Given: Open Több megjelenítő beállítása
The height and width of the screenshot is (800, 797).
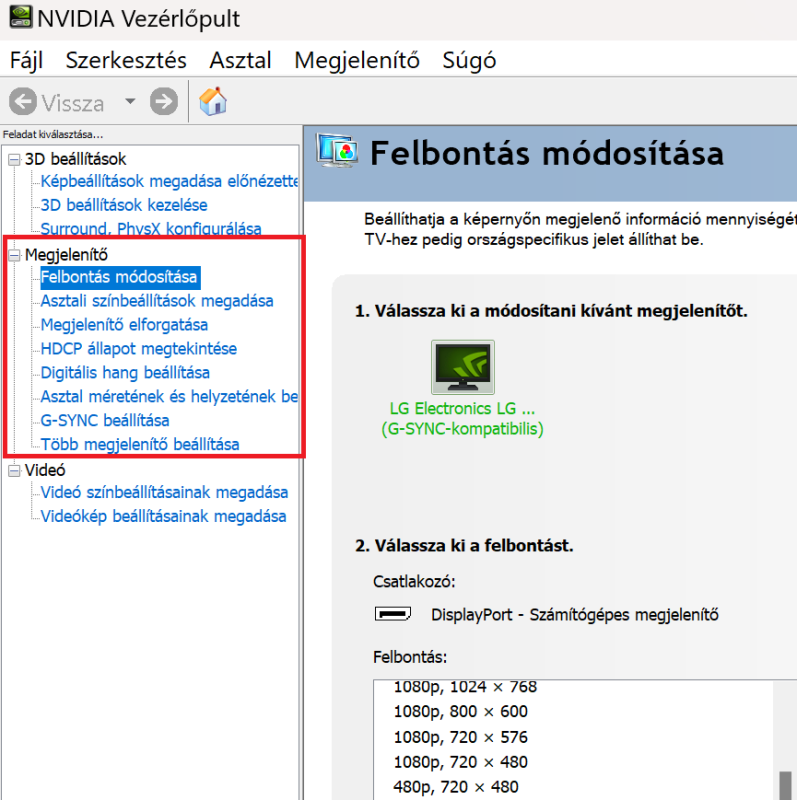Looking at the screenshot, I should (140, 444).
